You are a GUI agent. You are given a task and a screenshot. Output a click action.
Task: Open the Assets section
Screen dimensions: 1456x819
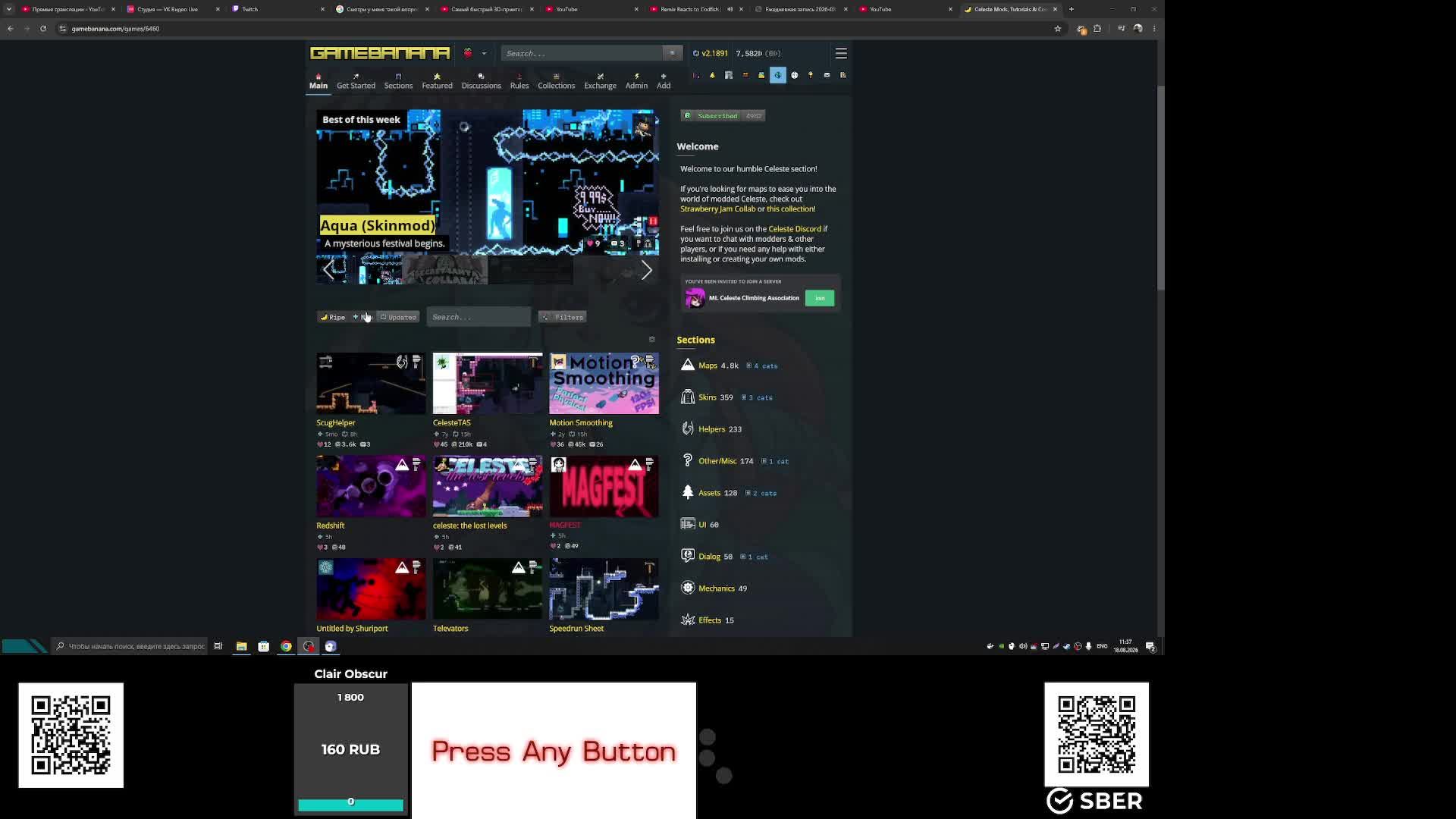click(709, 493)
